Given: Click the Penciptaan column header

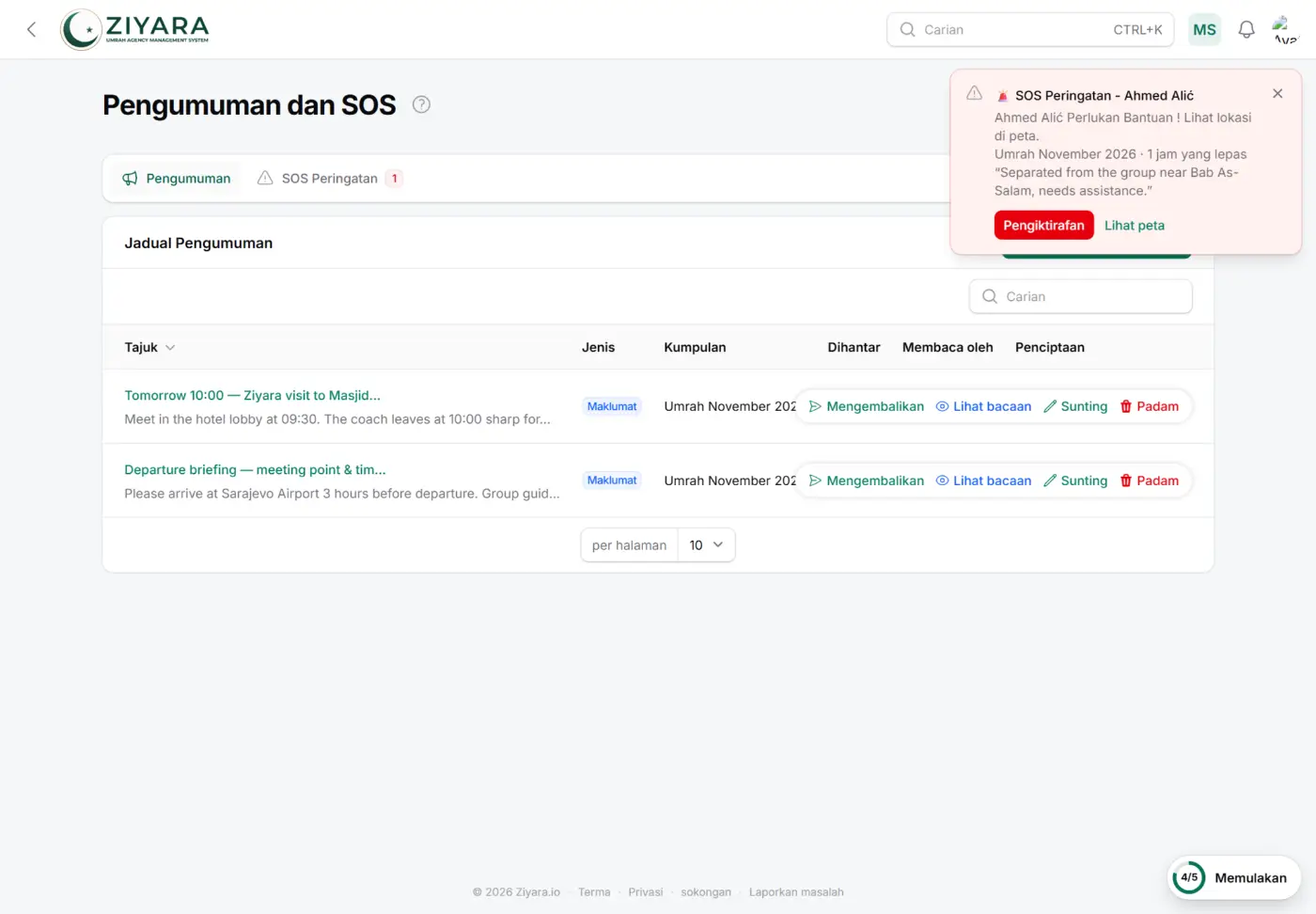Looking at the screenshot, I should coord(1050,347).
